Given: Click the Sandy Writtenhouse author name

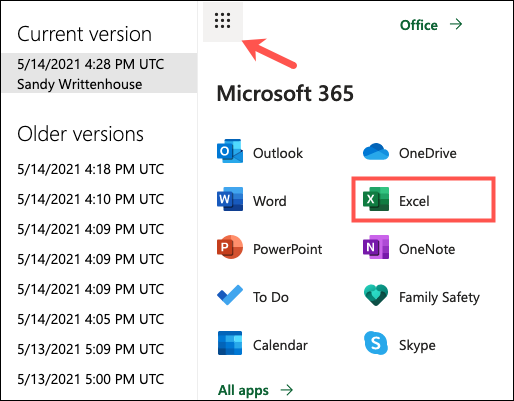Looking at the screenshot, I should (x=79, y=84).
